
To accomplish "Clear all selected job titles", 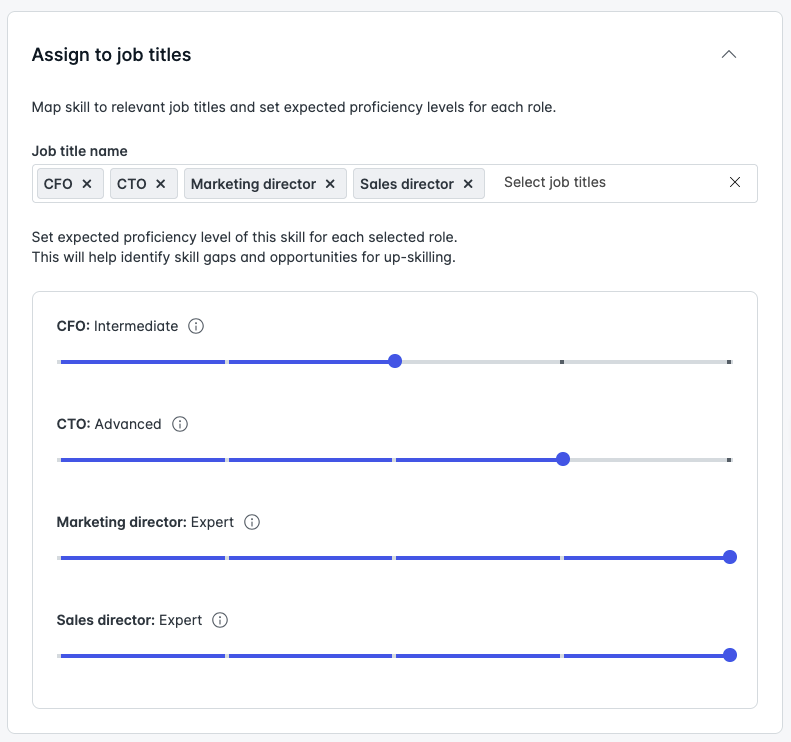I will click(734, 182).
